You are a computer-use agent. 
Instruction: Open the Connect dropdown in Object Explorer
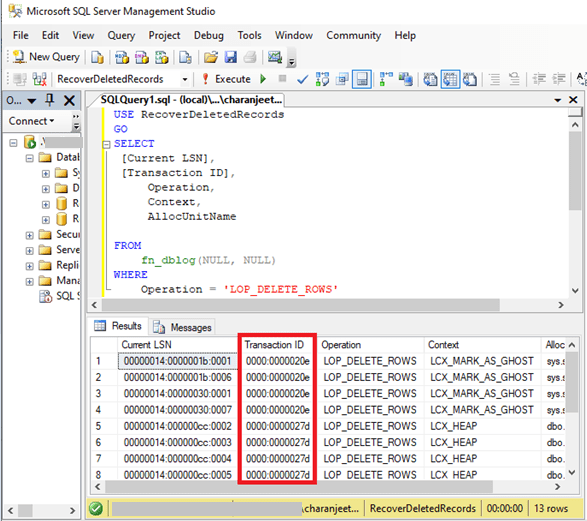click(x=31, y=121)
